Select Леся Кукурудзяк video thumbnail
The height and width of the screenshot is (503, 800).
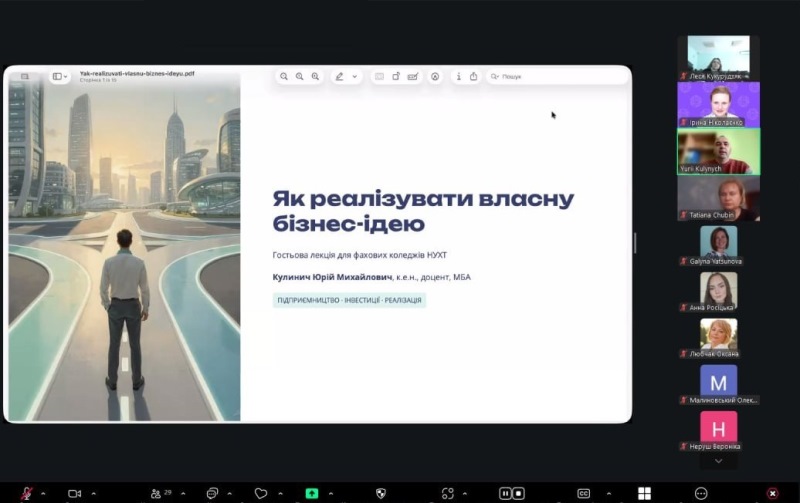click(x=718, y=58)
